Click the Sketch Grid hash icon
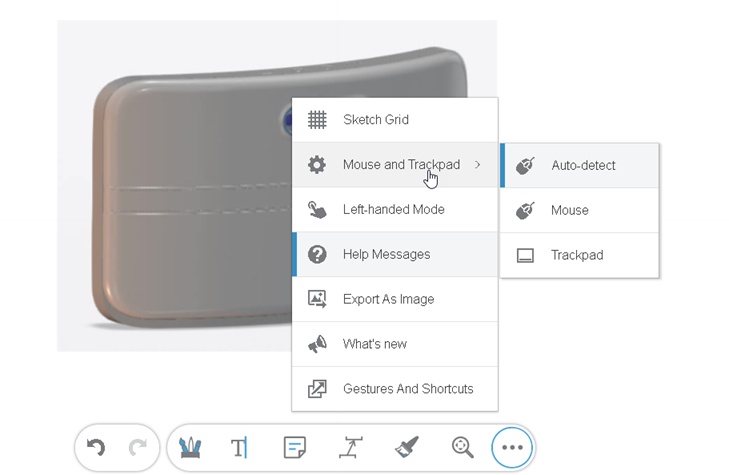This screenshot has width=729, height=475. point(317,120)
